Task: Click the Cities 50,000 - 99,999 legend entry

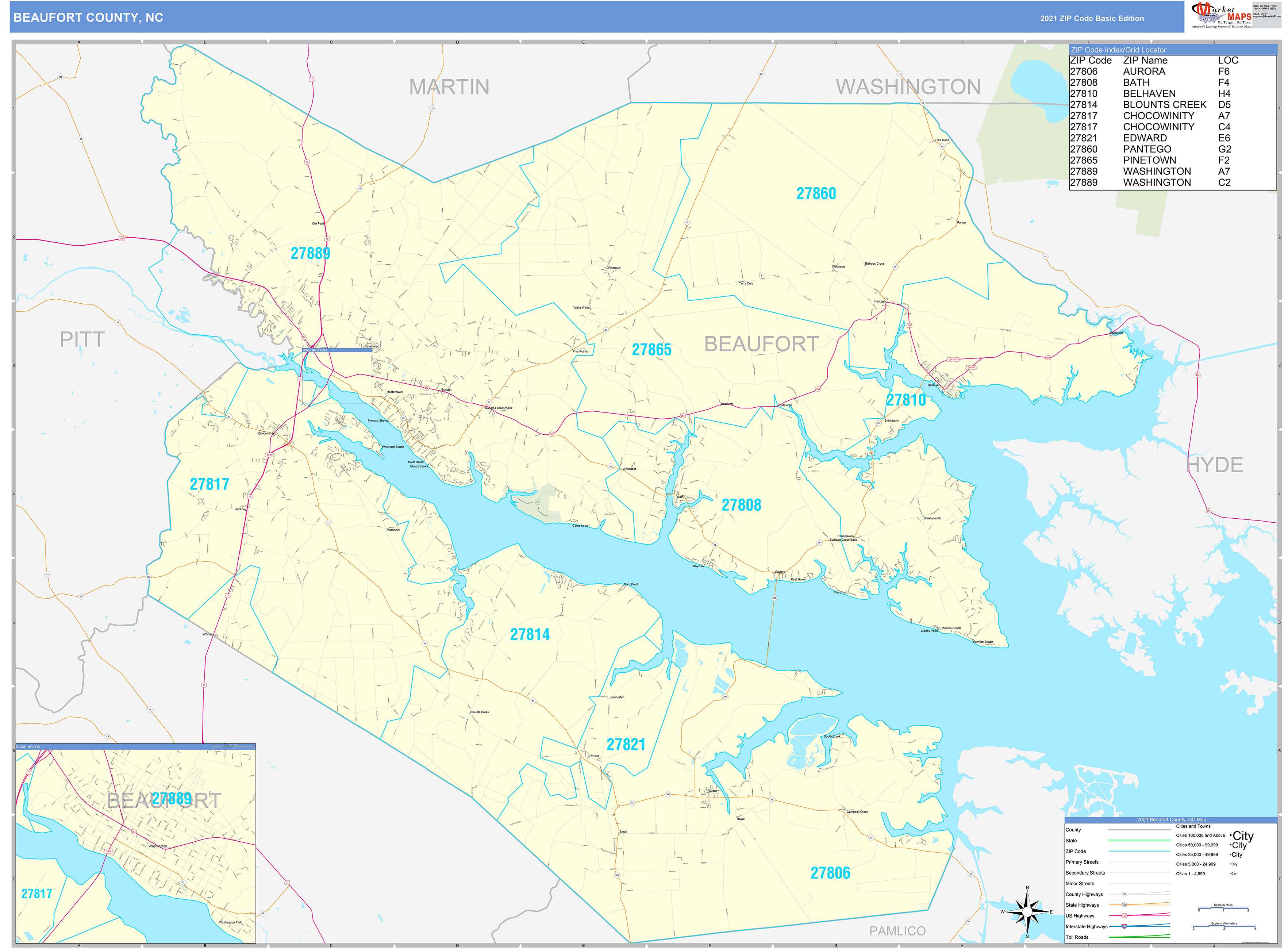Action: click(1211, 846)
